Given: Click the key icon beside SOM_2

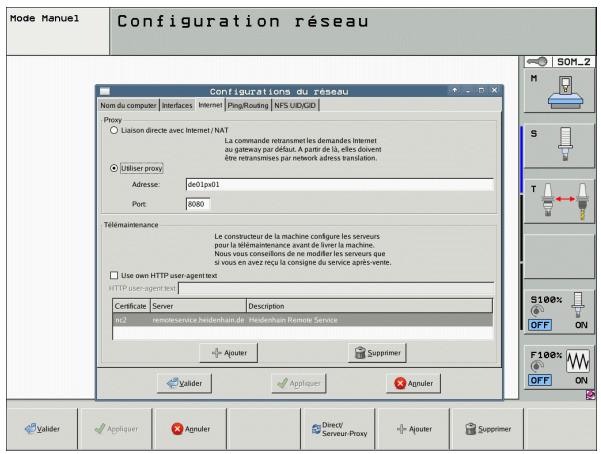Looking at the screenshot, I should [x=537, y=61].
